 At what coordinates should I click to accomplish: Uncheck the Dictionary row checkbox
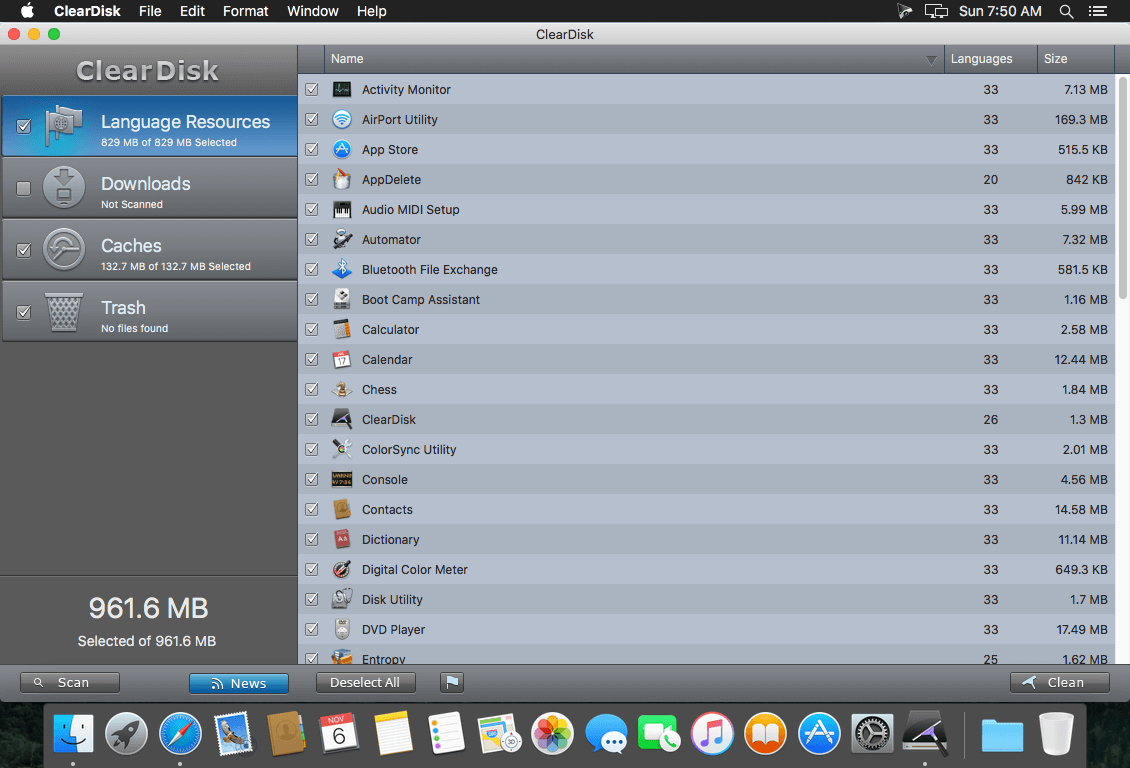pyautogui.click(x=312, y=540)
